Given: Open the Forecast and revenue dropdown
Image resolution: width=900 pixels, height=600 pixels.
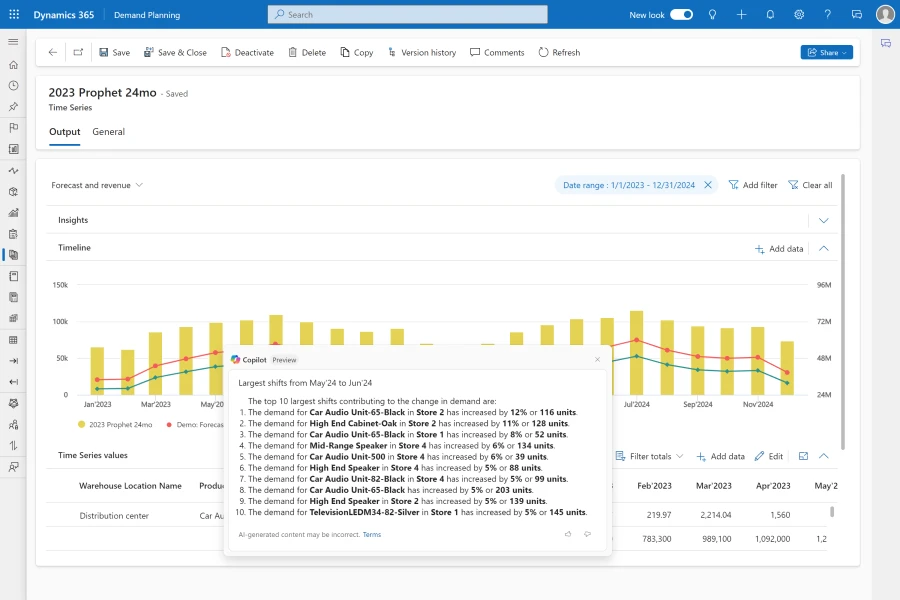Looking at the screenshot, I should (95, 185).
